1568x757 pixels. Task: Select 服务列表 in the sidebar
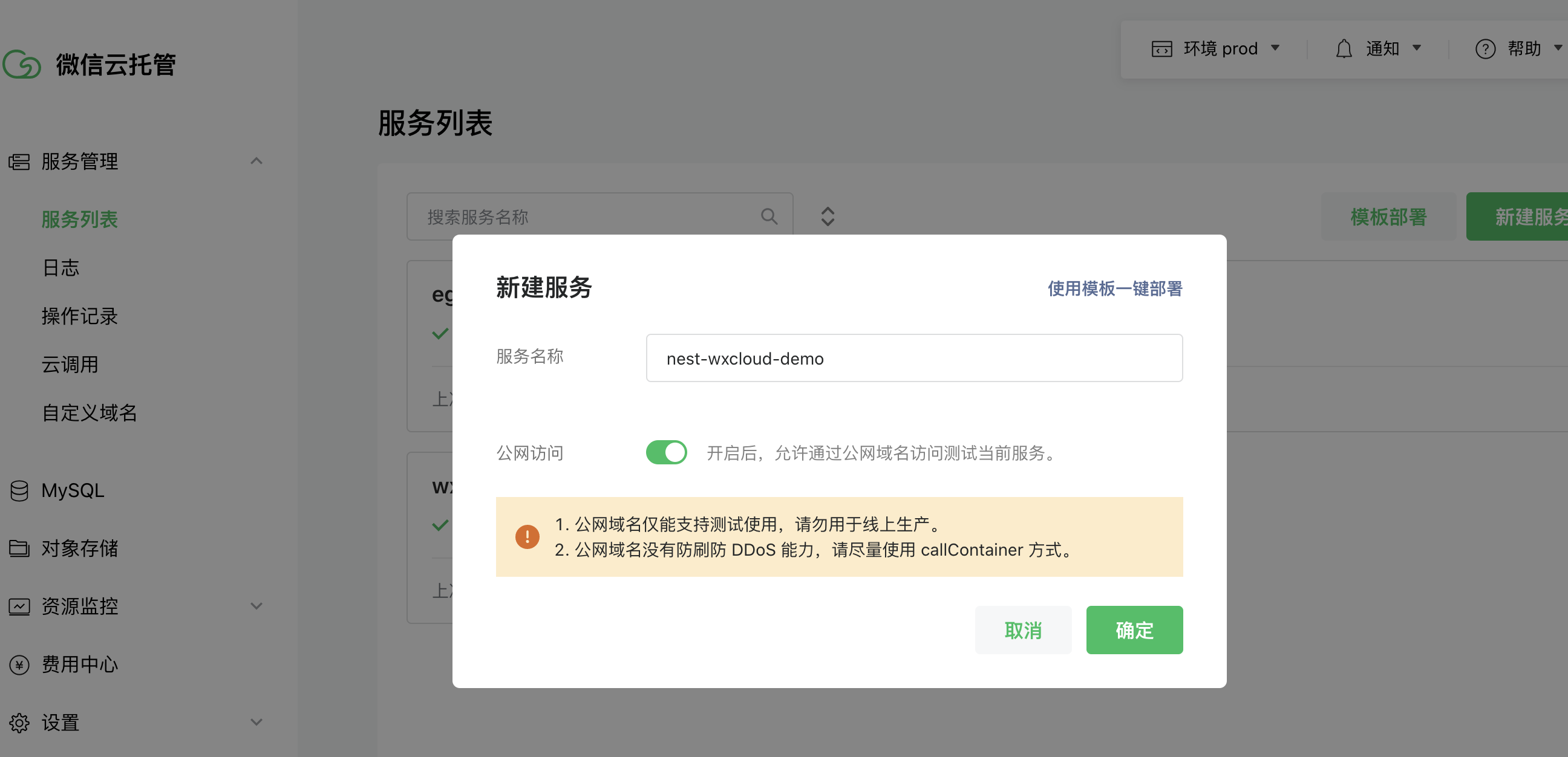pyautogui.click(x=80, y=219)
